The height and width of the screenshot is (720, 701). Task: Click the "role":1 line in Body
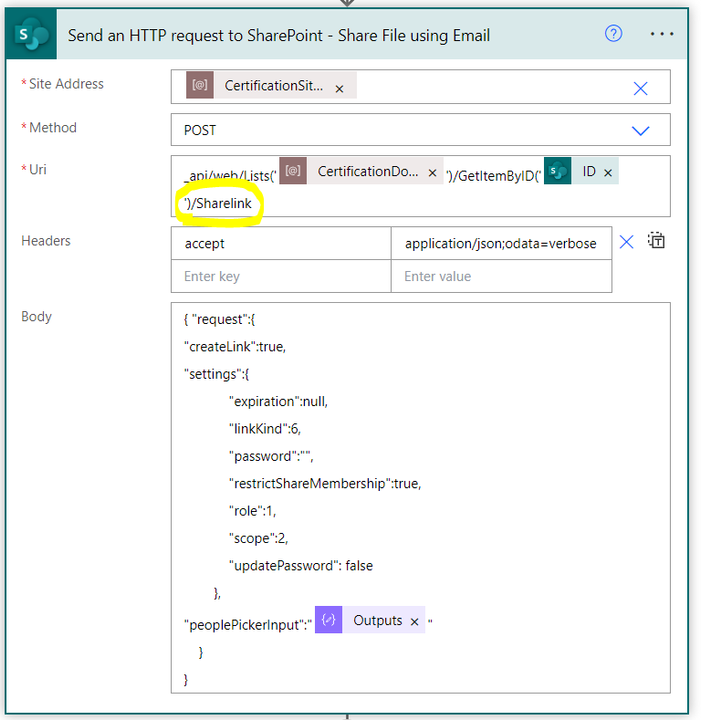point(252,511)
